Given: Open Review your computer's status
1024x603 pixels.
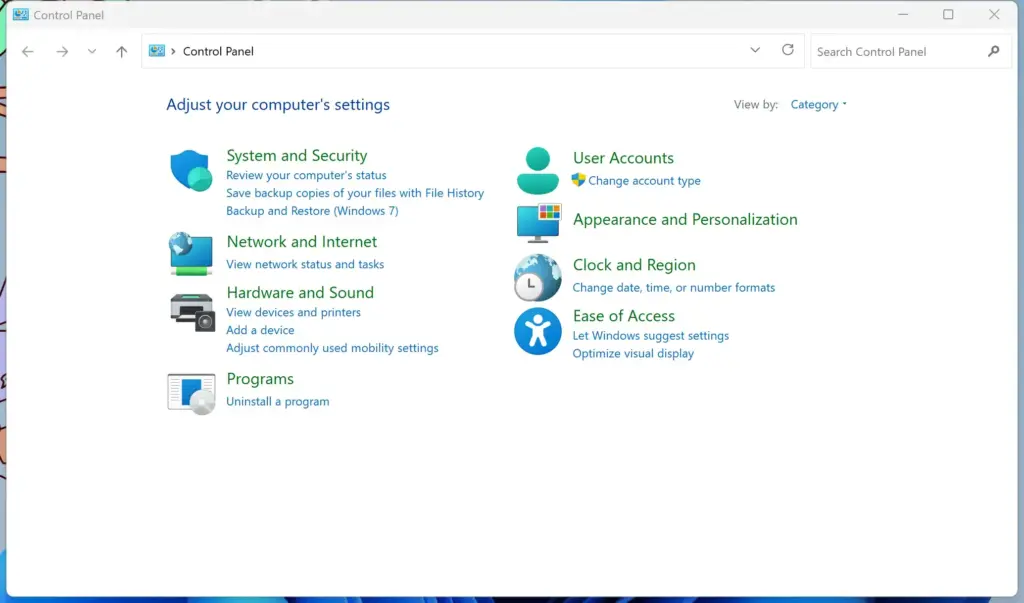Looking at the screenshot, I should [306, 175].
